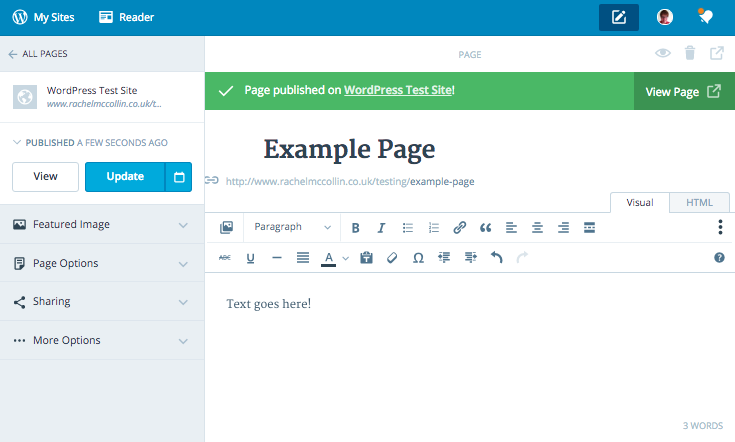This screenshot has width=735, height=442.
Task: Click the Featured Image picture icon
Action: click(19, 225)
